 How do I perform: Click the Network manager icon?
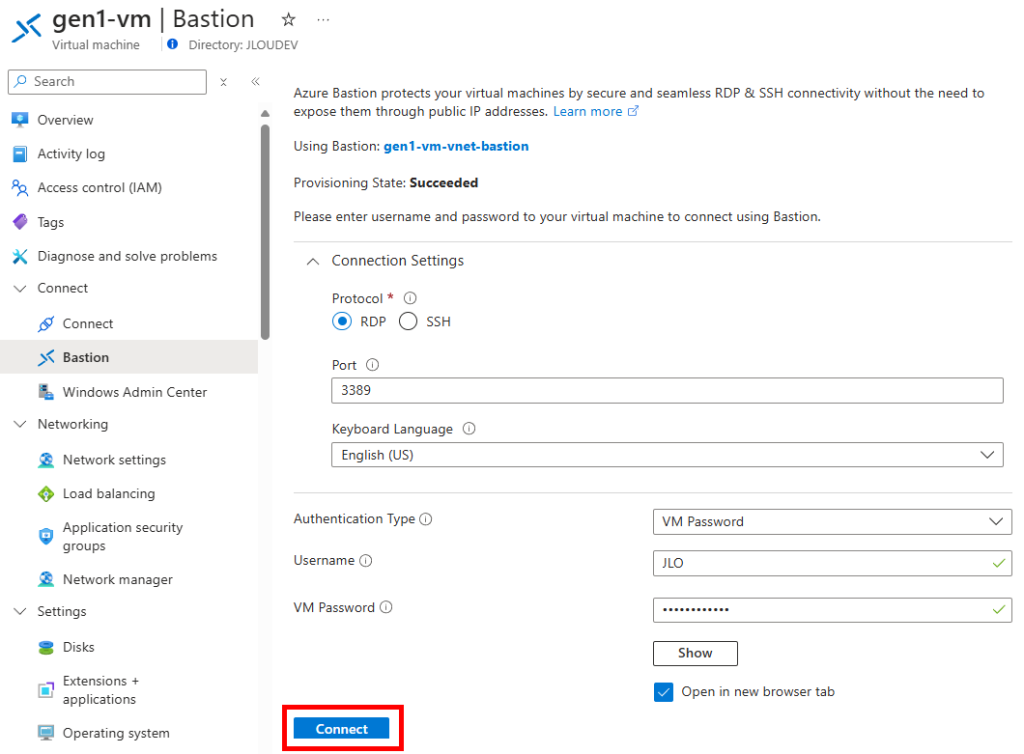46,580
